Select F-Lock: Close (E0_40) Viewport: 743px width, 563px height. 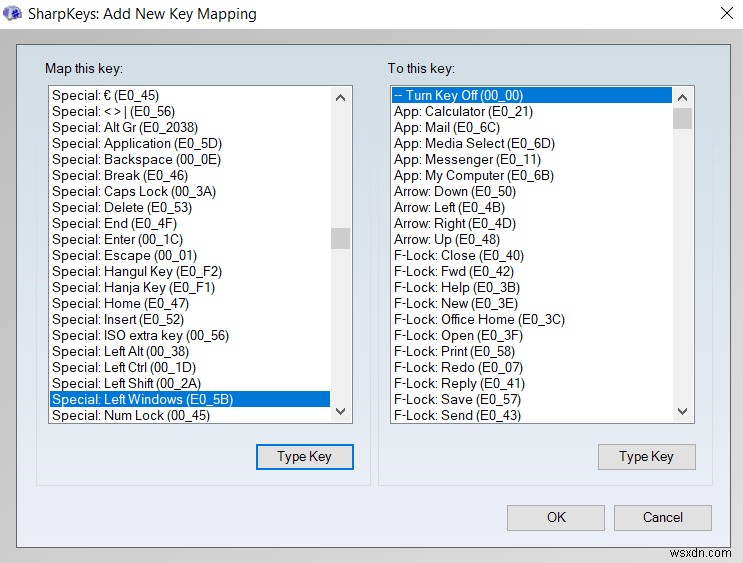[532, 255]
